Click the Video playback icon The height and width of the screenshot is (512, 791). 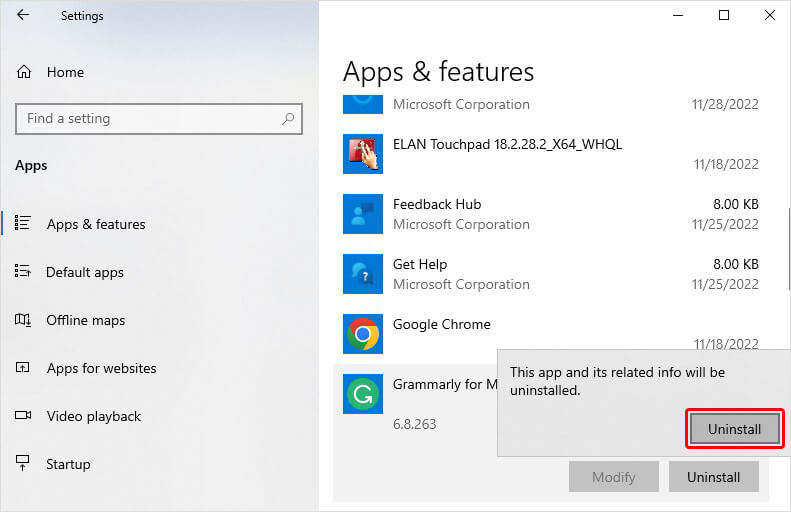[x=23, y=416]
